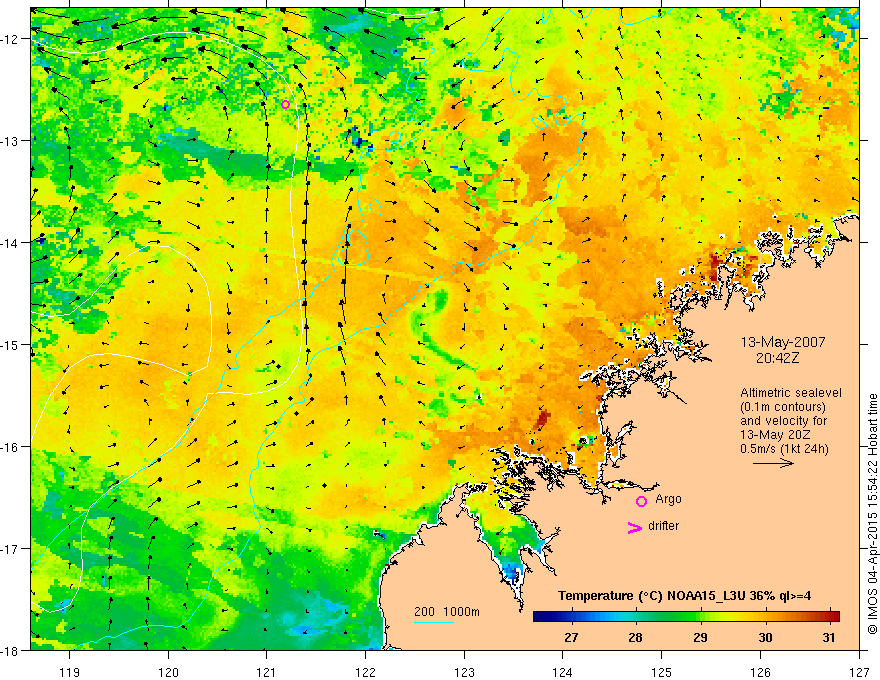Click latitude axis label '-16'

(11, 447)
